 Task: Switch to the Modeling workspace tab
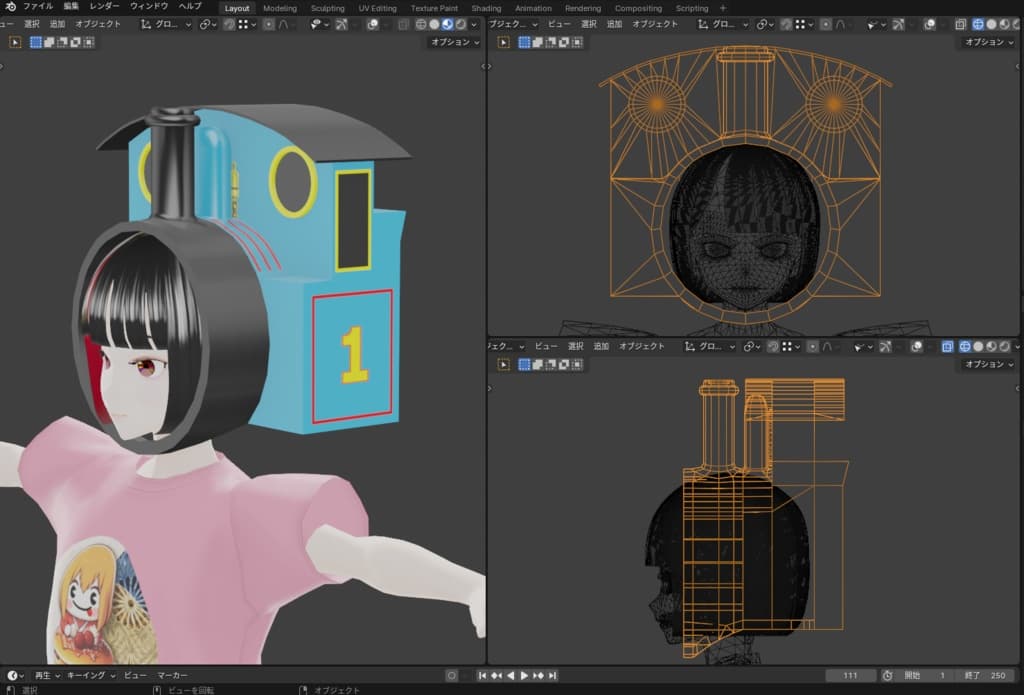tap(280, 8)
